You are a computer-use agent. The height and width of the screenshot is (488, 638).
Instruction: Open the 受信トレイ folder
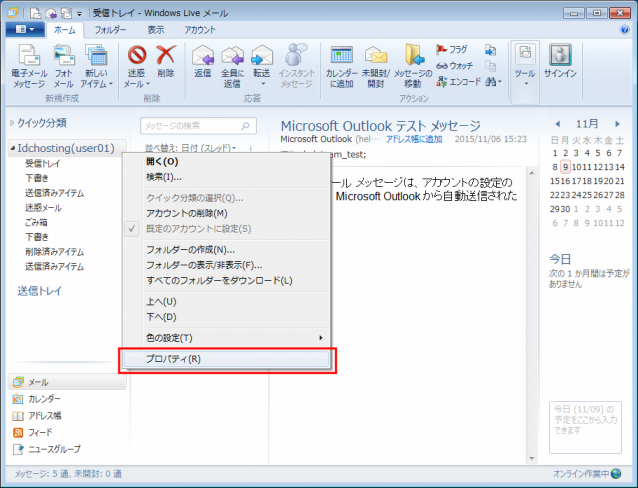pyautogui.click(x=43, y=164)
